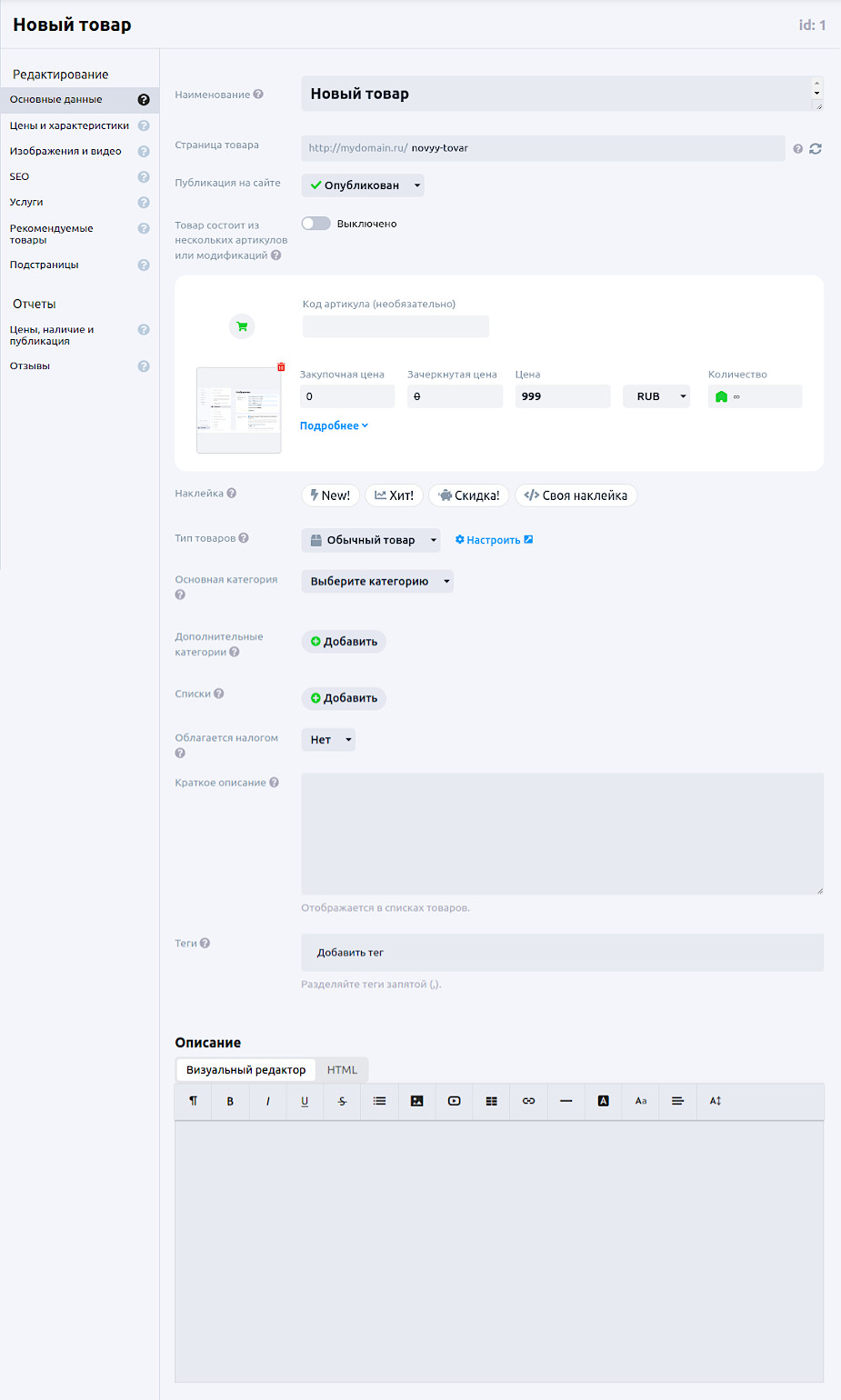This screenshot has width=841, height=1400.
Task: Expand the Выберите категорию dropdown
Action: pos(377,582)
